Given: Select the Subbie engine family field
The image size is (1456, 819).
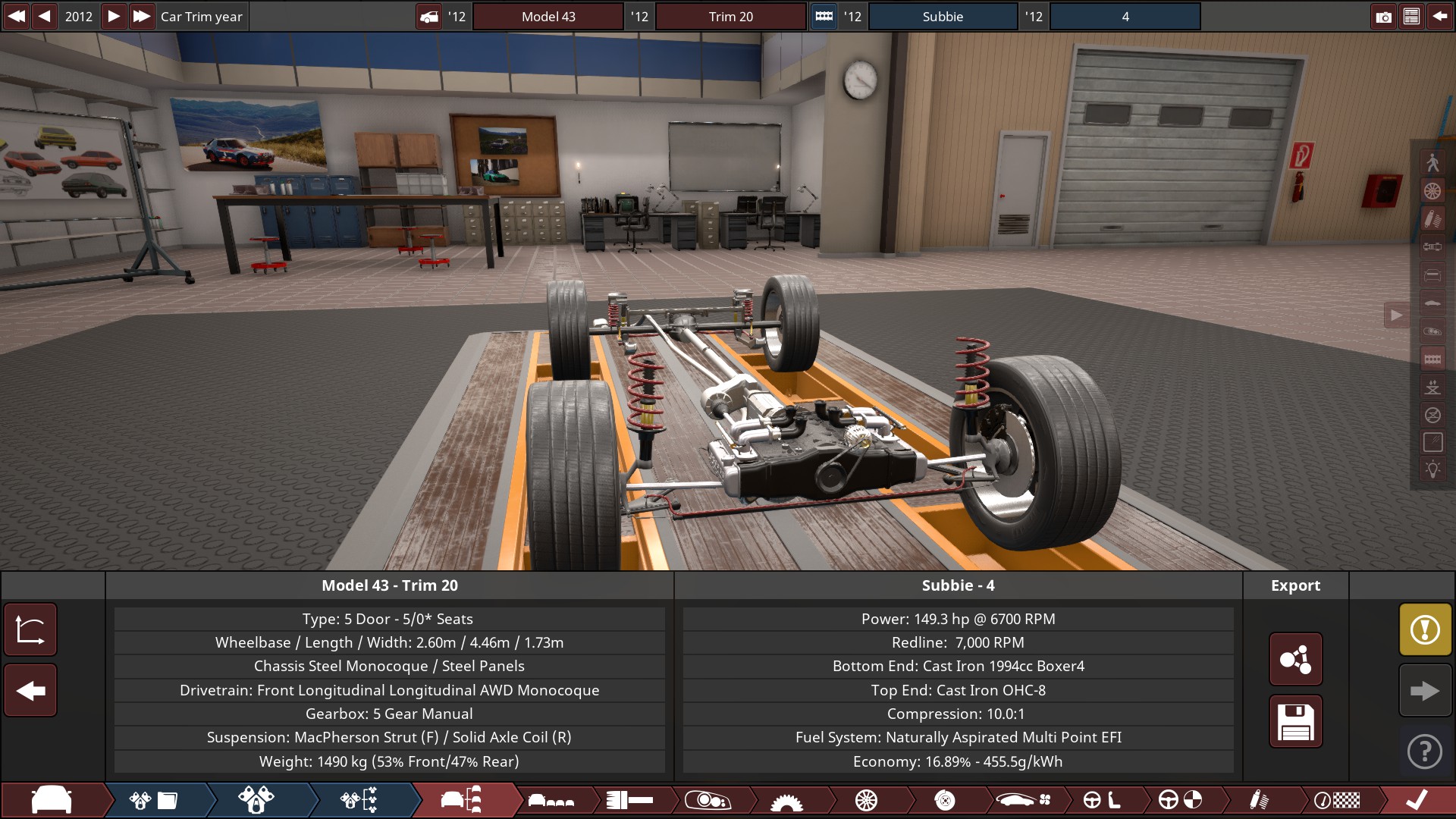Looking at the screenshot, I should (943, 16).
